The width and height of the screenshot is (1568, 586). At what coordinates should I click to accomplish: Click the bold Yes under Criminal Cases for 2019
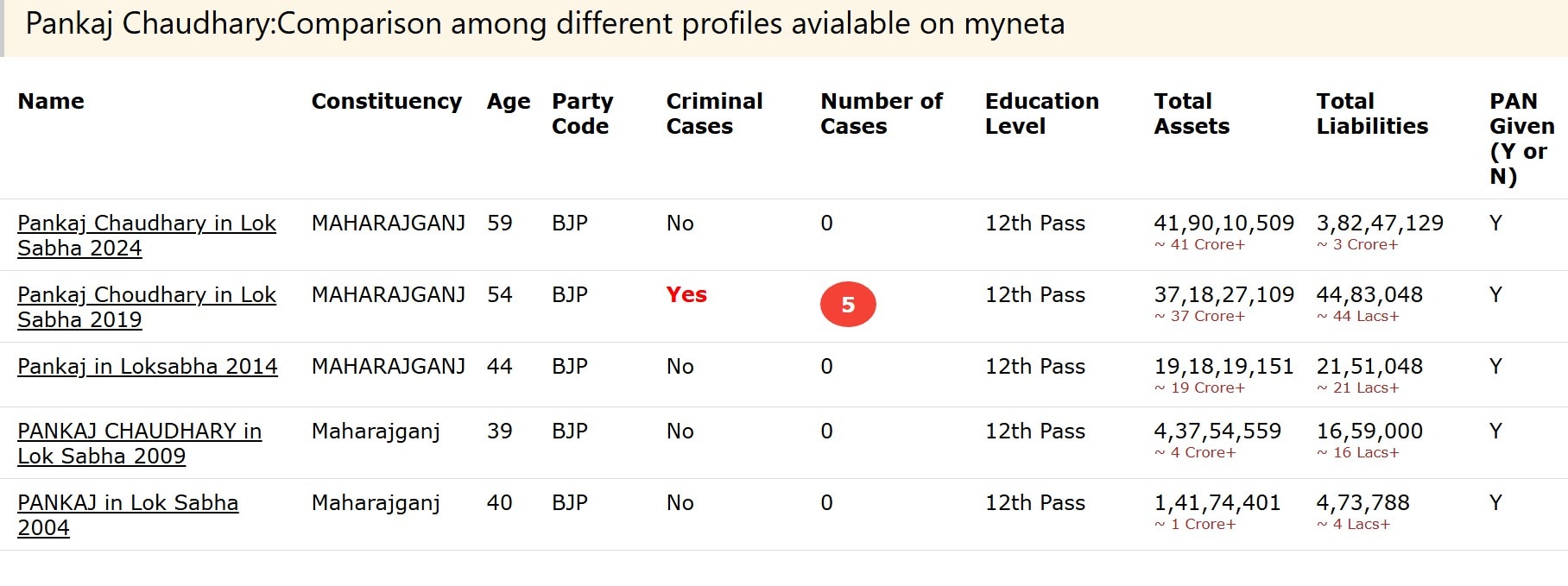point(686,294)
